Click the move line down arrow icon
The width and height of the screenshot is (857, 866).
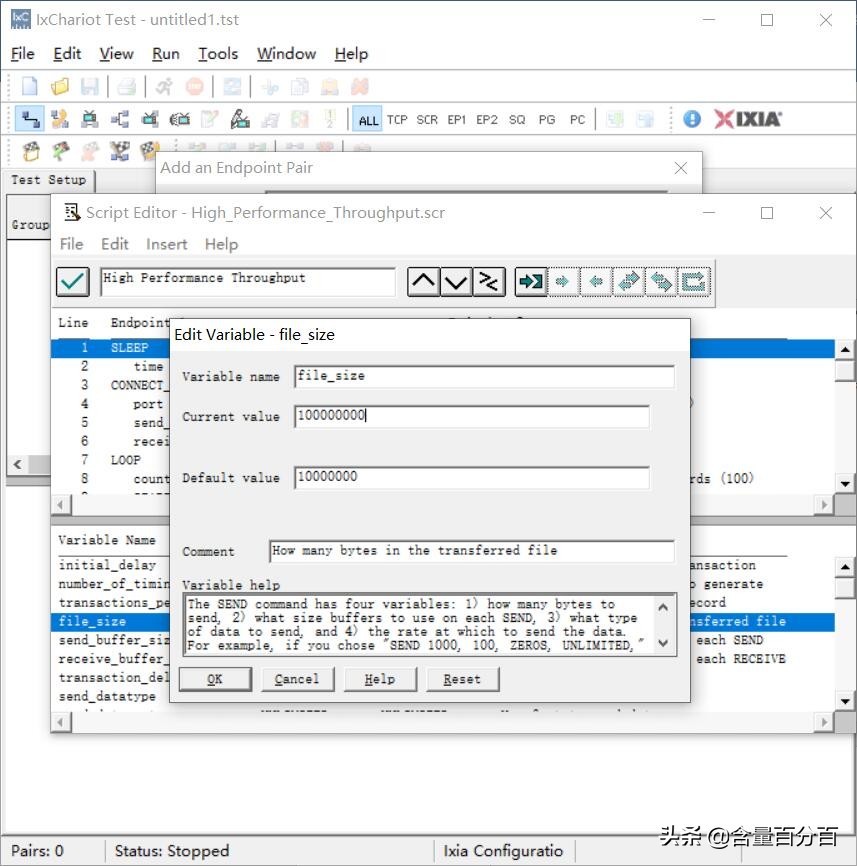click(x=456, y=282)
